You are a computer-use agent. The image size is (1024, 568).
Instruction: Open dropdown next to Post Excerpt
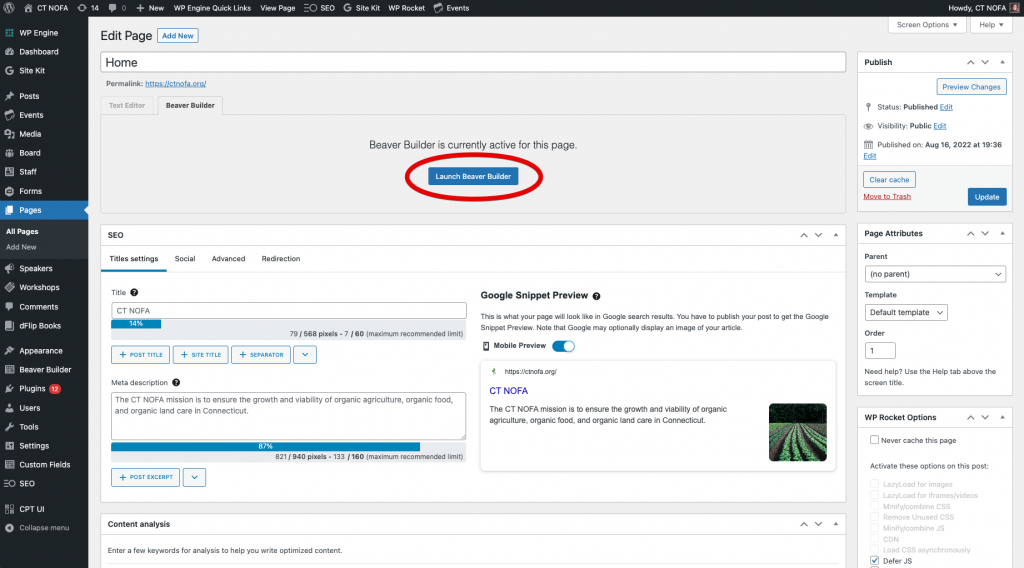click(x=194, y=477)
